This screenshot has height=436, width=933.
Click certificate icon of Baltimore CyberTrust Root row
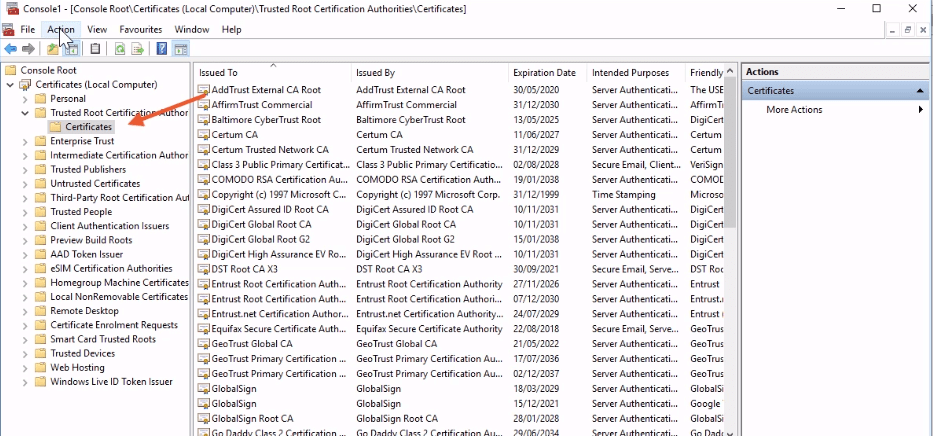point(204,120)
